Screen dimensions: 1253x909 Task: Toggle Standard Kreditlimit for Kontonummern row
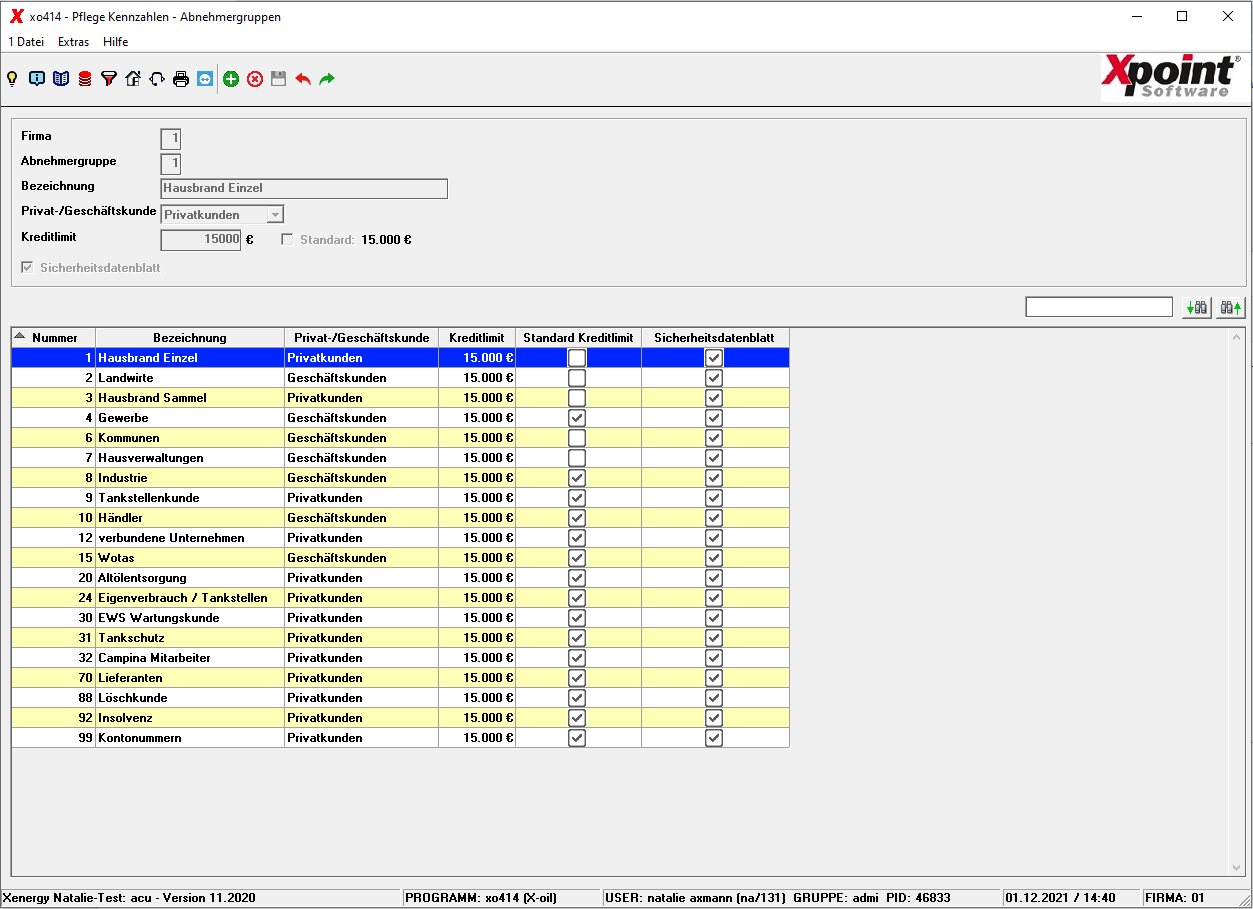point(577,737)
